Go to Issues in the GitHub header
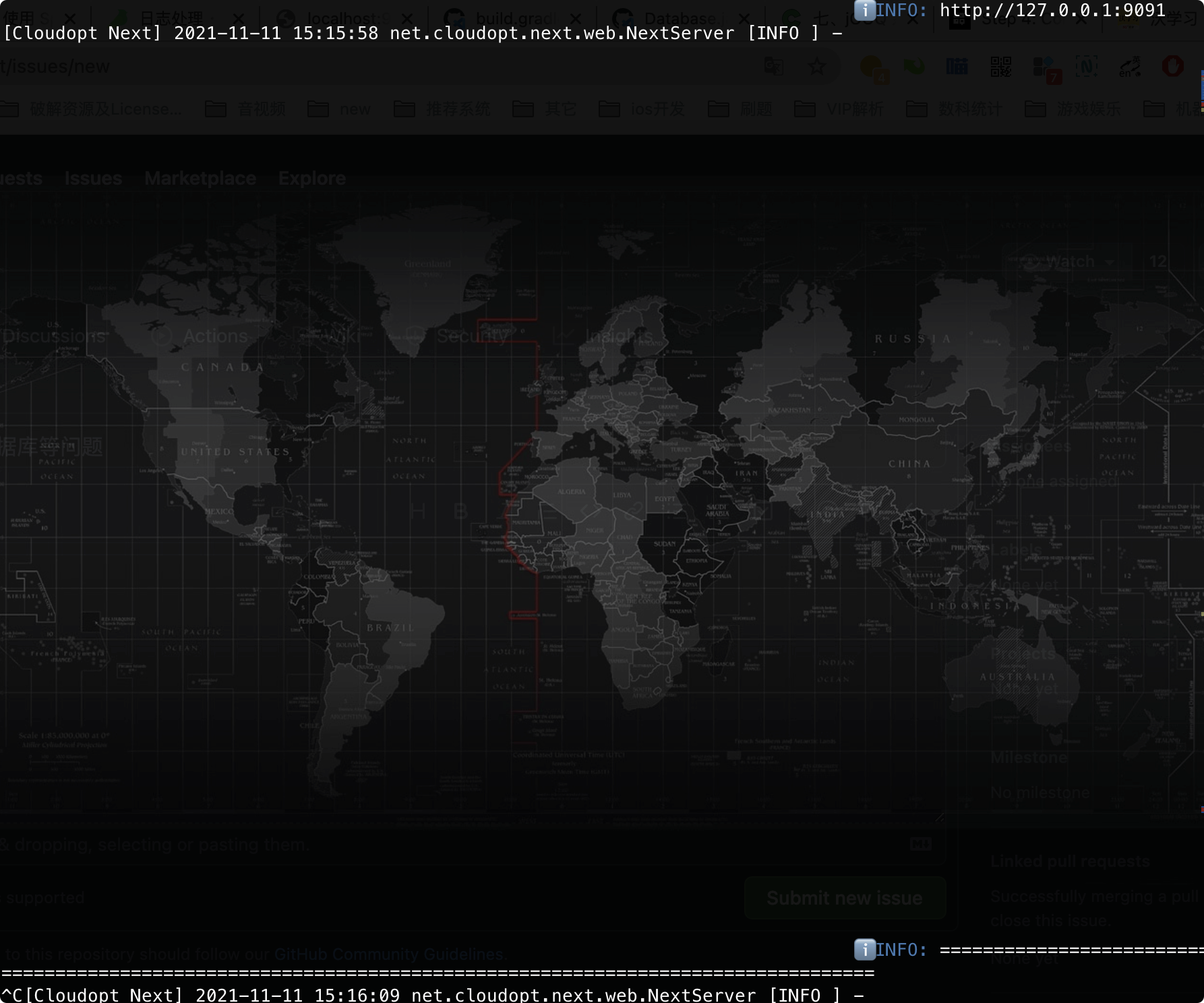 tap(93, 178)
